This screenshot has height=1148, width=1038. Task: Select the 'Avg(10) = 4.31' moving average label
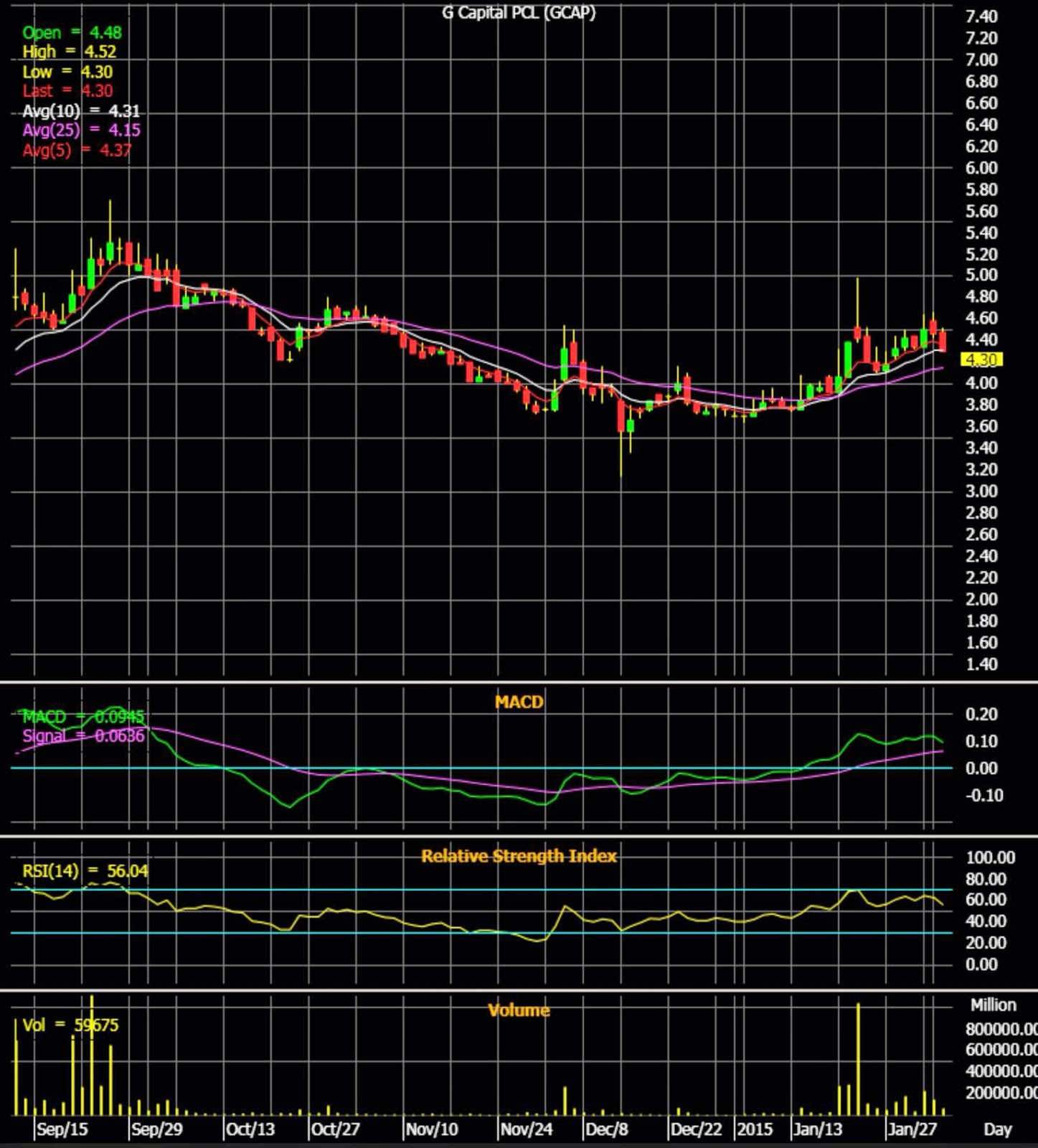tap(81, 110)
